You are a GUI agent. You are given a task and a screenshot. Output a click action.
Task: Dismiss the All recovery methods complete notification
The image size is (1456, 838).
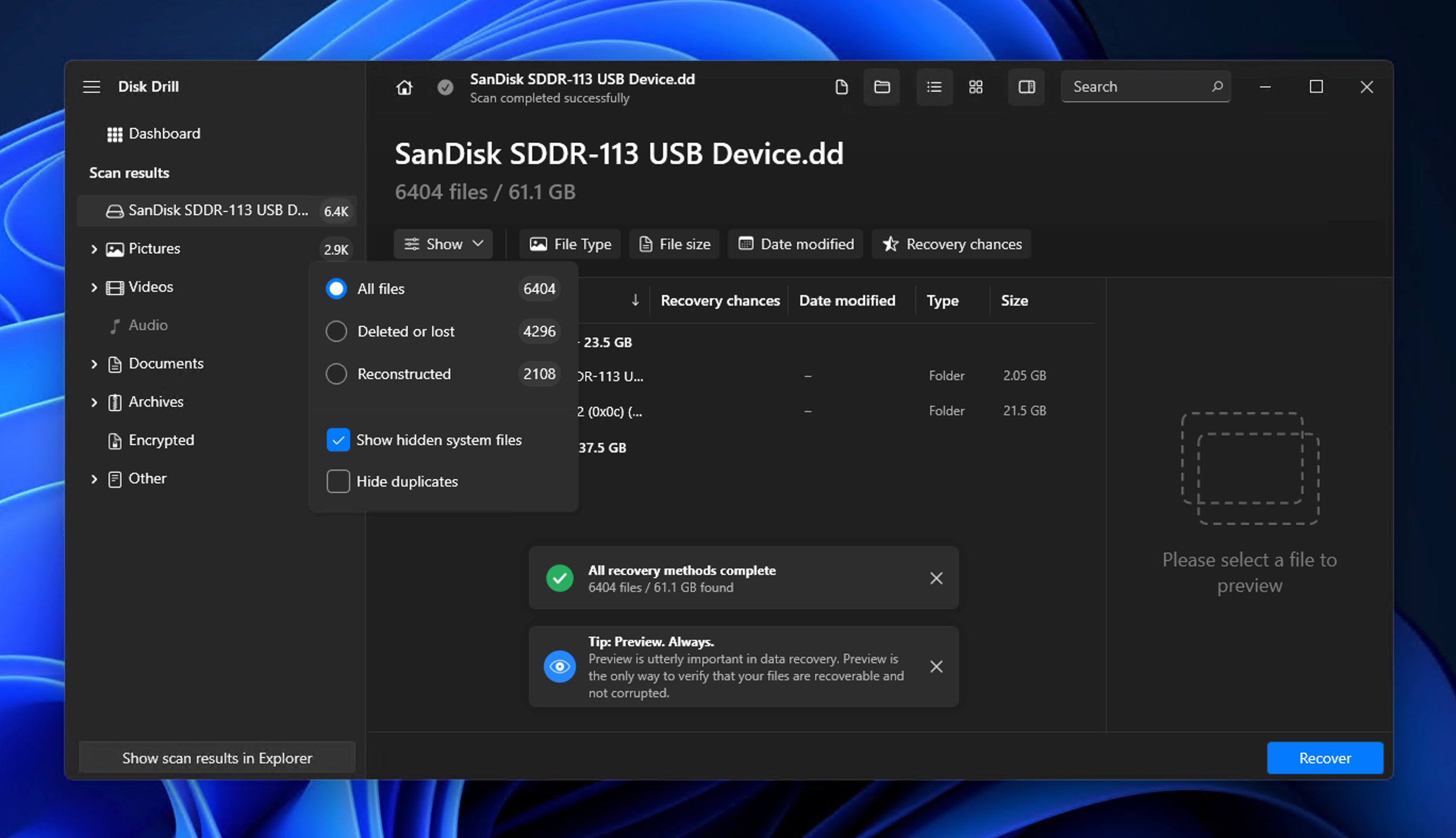[x=937, y=578]
